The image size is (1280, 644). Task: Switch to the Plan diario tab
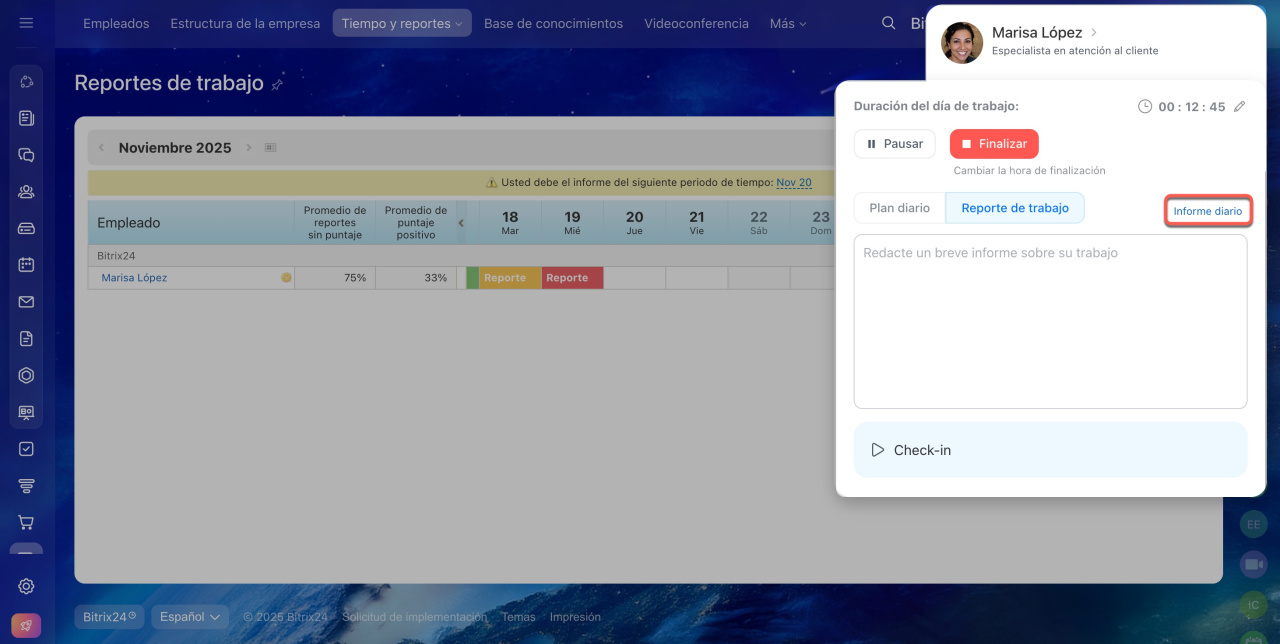[899, 208]
